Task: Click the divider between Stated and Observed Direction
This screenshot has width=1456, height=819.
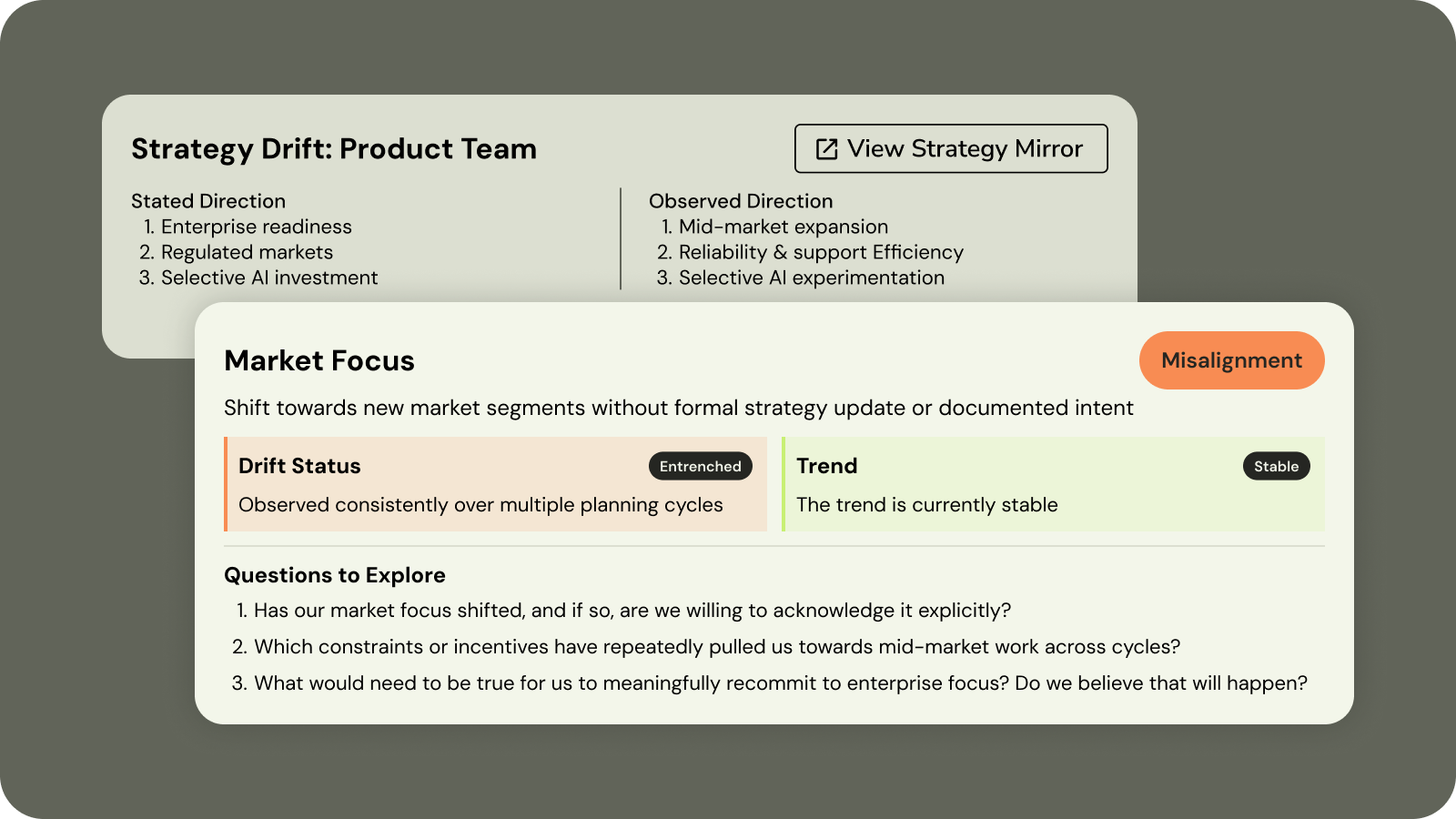Action: [x=622, y=238]
